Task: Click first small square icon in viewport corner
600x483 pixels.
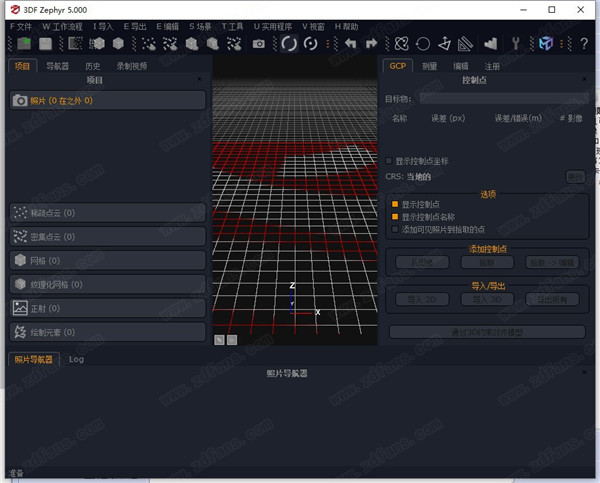Action: pyautogui.click(x=219, y=340)
